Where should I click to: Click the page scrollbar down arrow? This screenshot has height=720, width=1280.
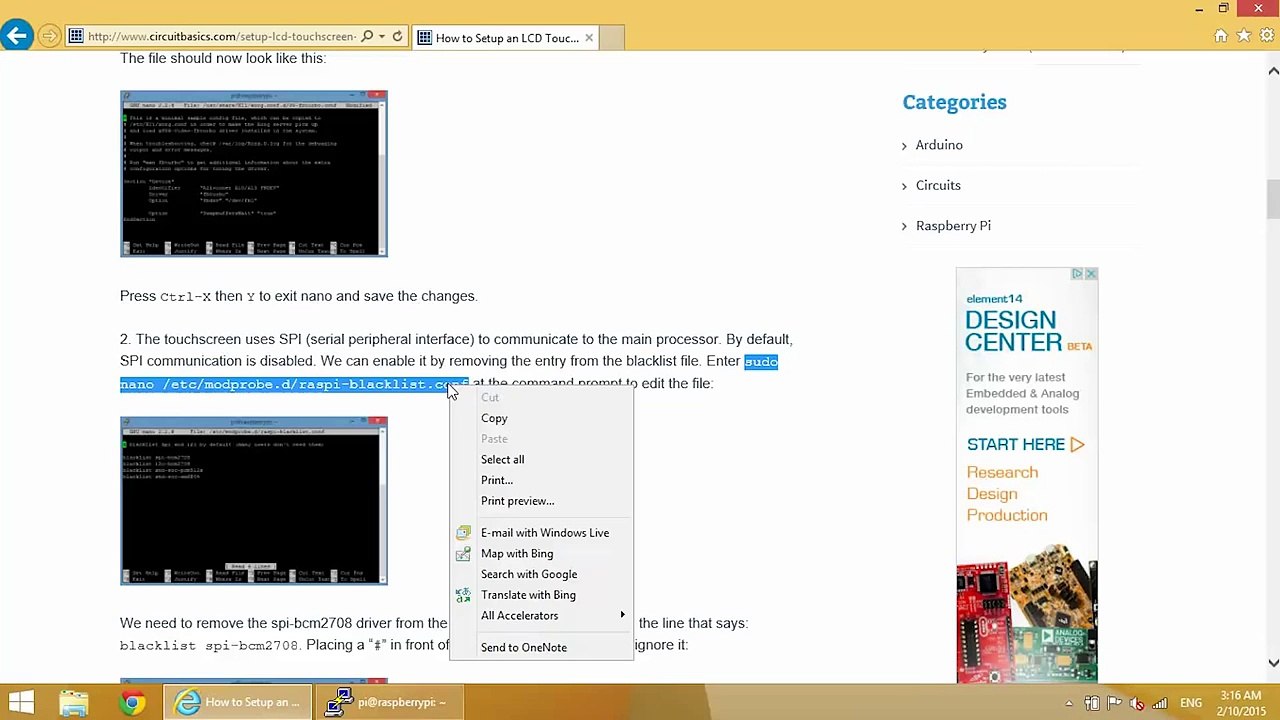pyautogui.click(x=1273, y=662)
